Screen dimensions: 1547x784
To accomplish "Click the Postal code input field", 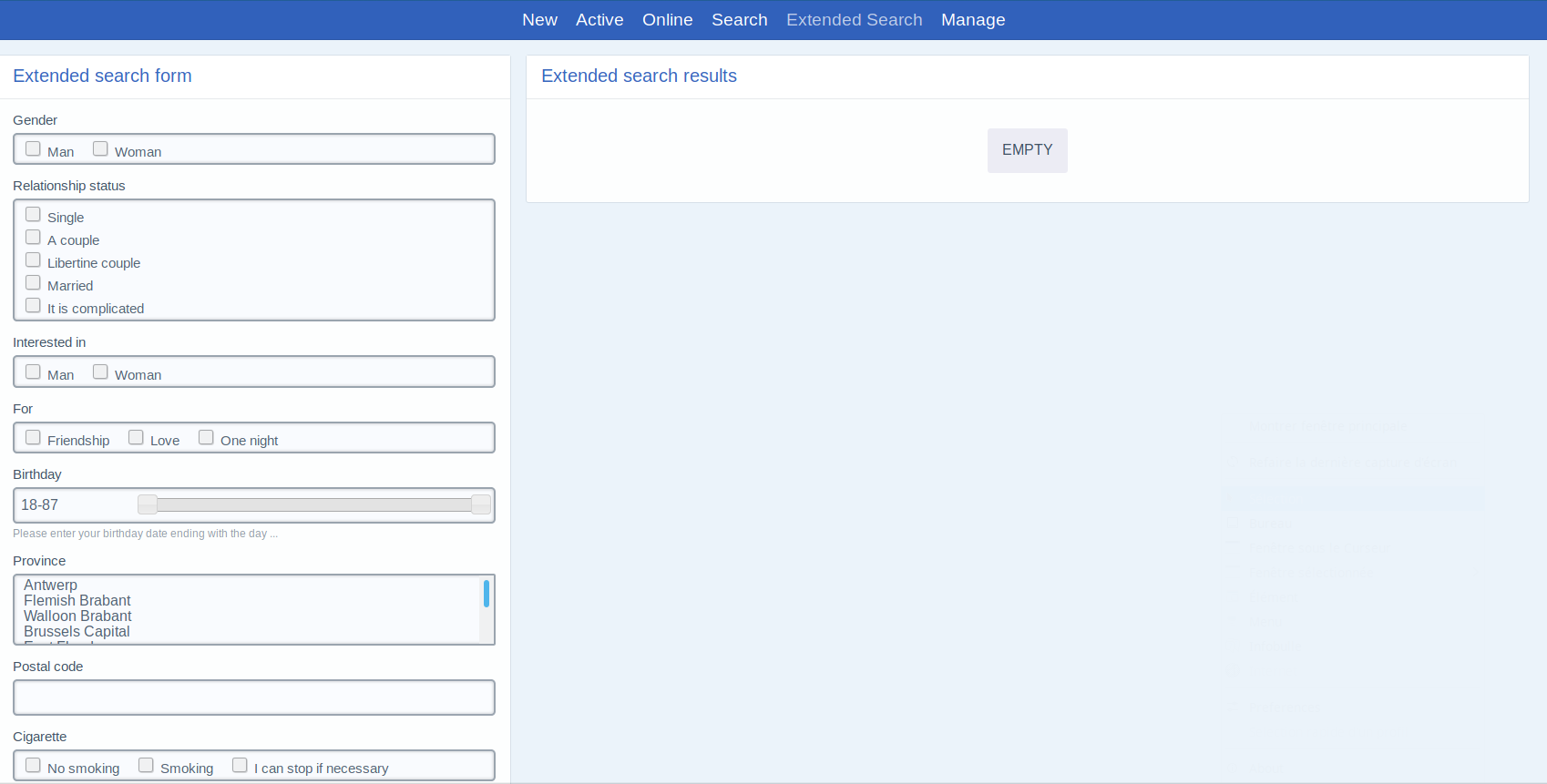I will click(x=254, y=697).
